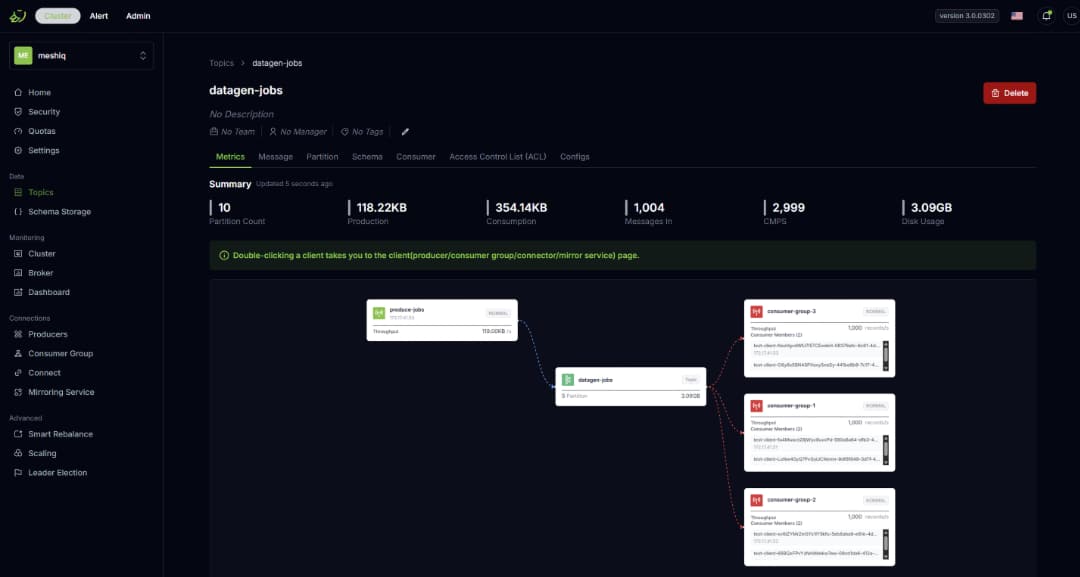
Task: Open the language flag selector
Action: tap(1016, 15)
